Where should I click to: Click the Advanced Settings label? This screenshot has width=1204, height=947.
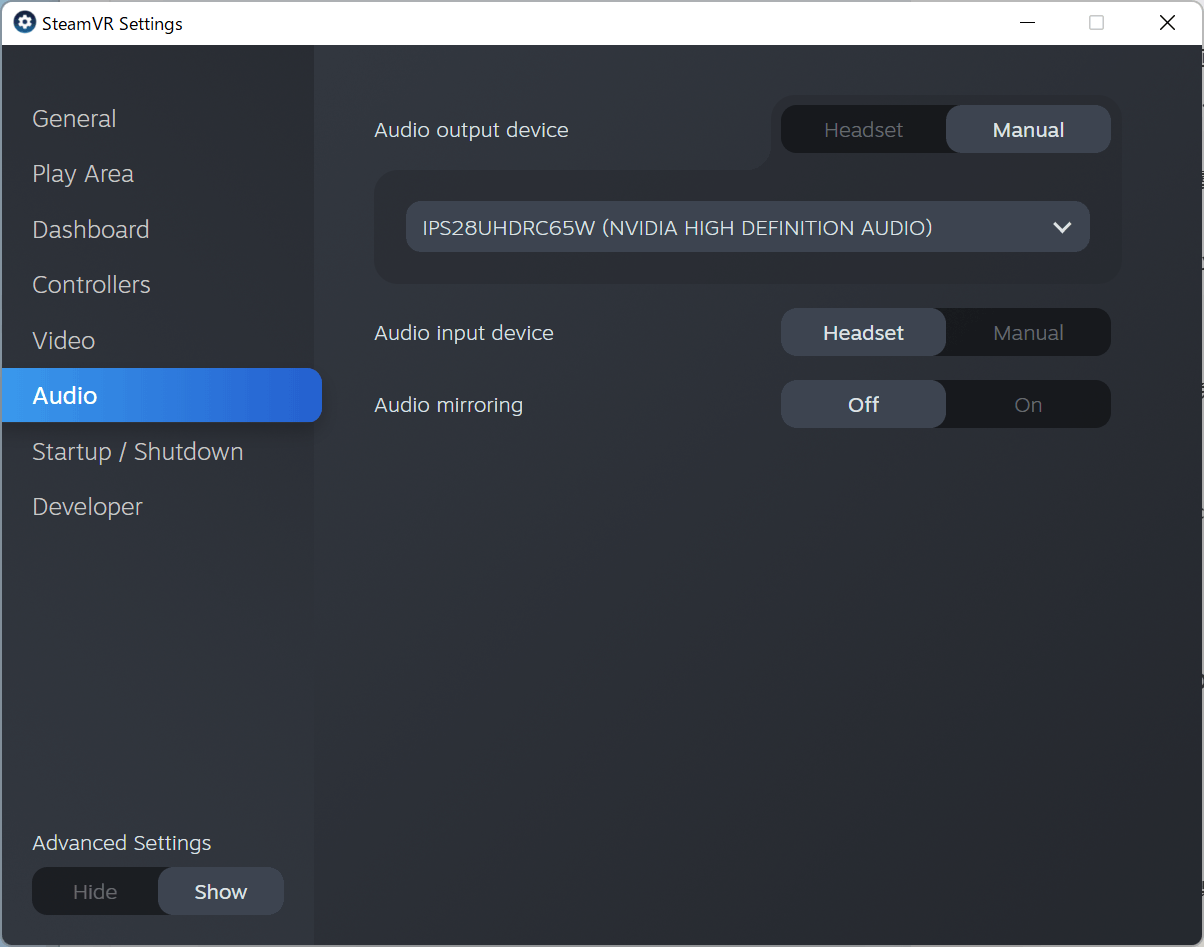coord(122,843)
